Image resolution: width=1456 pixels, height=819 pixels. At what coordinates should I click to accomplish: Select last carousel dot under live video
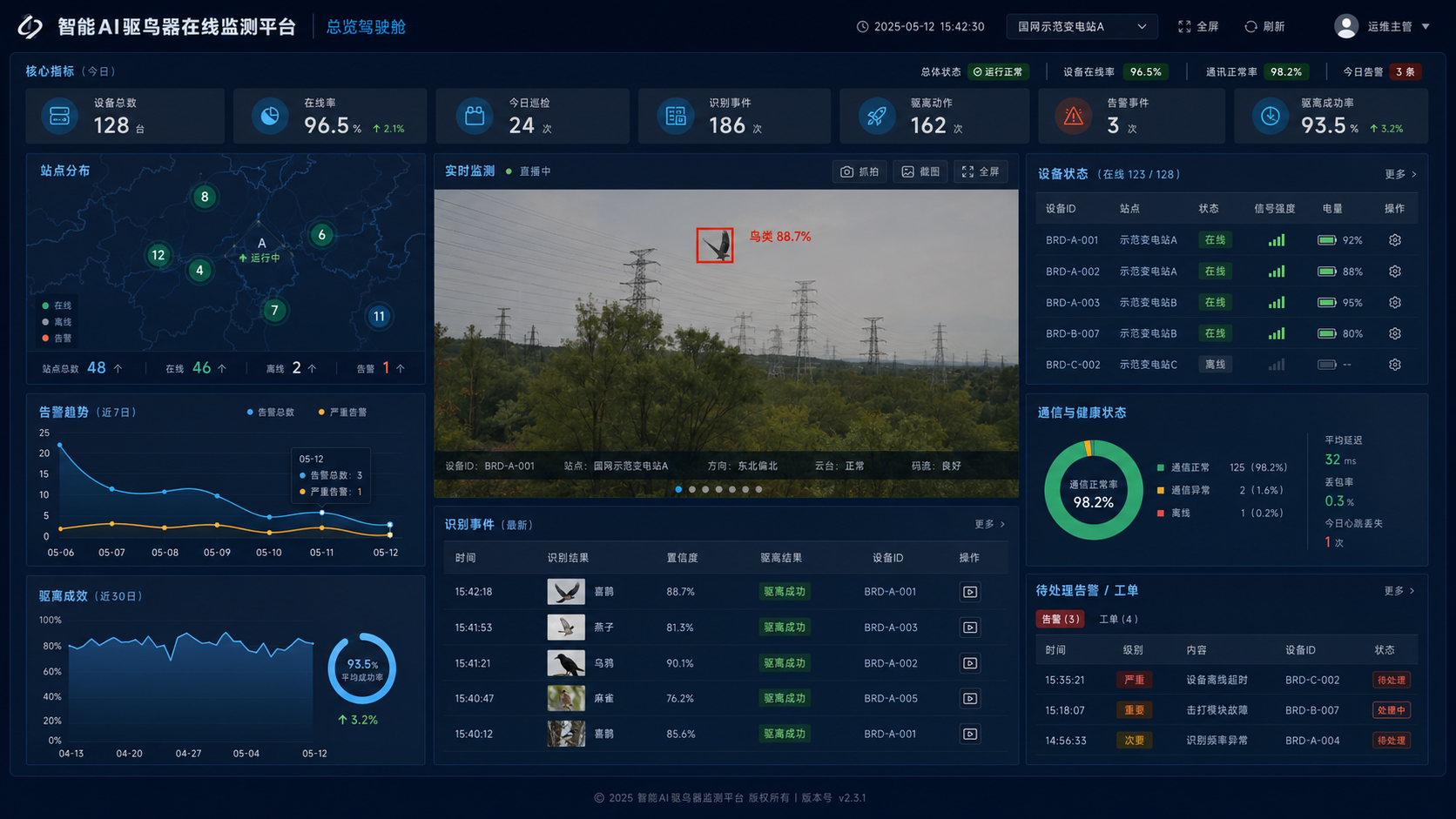coord(758,489)
